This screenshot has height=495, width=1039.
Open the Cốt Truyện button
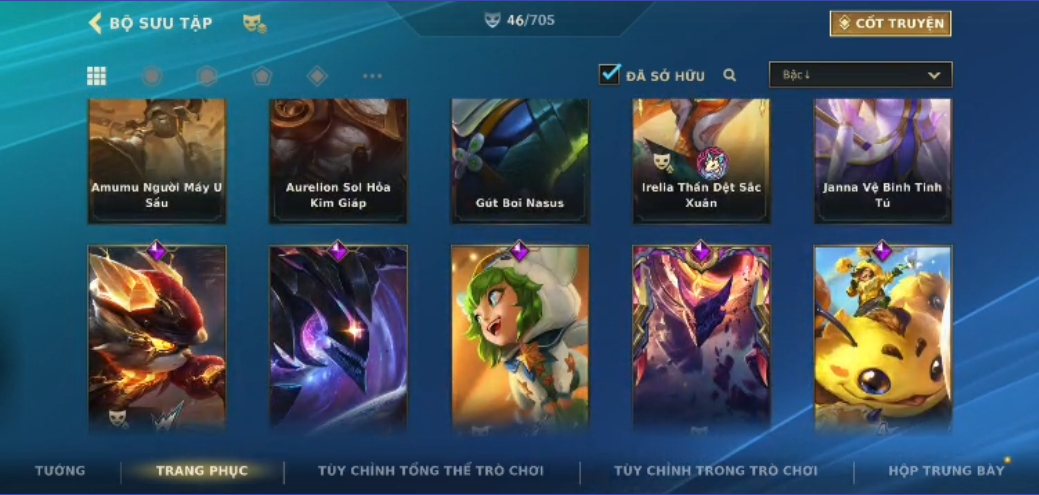pyautogui.click(x=891, y=24)
